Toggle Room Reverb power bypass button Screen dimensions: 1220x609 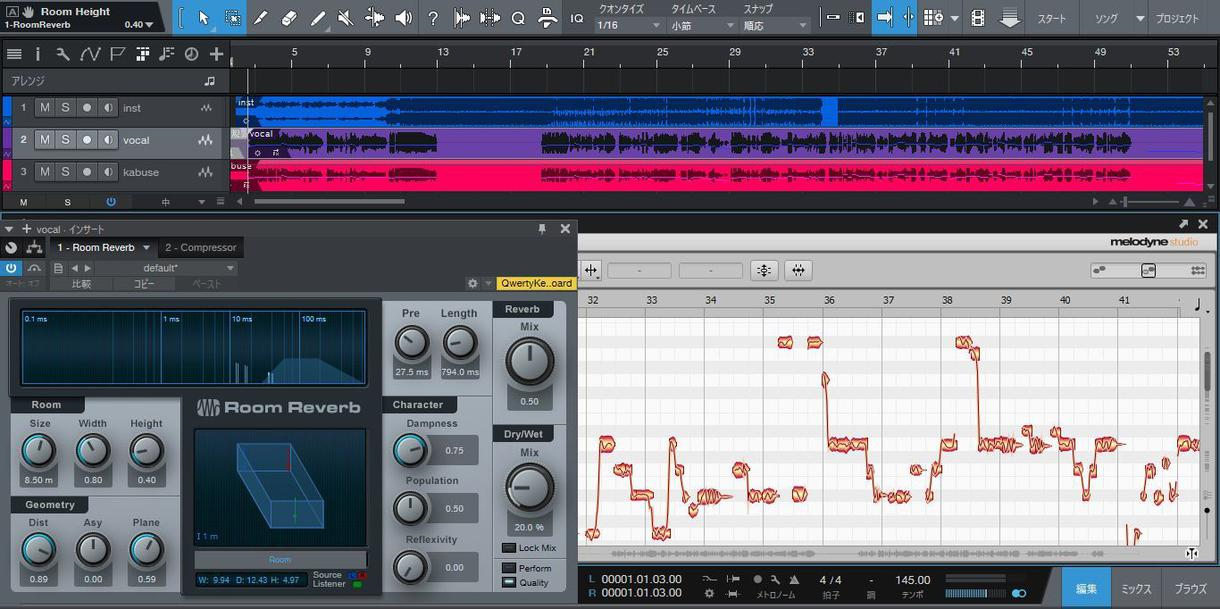12,268
